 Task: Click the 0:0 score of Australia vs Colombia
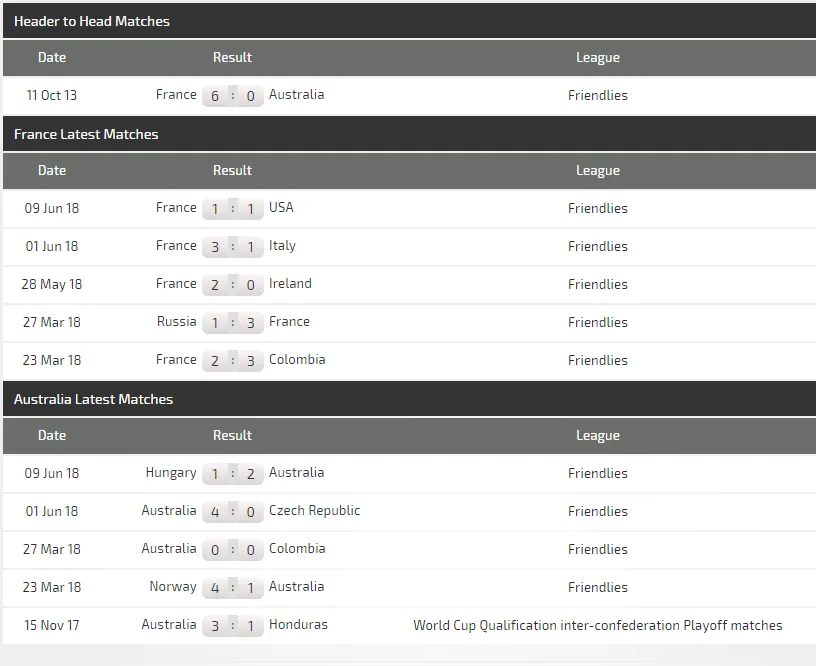pyautogui.click(x=233, y=550)
